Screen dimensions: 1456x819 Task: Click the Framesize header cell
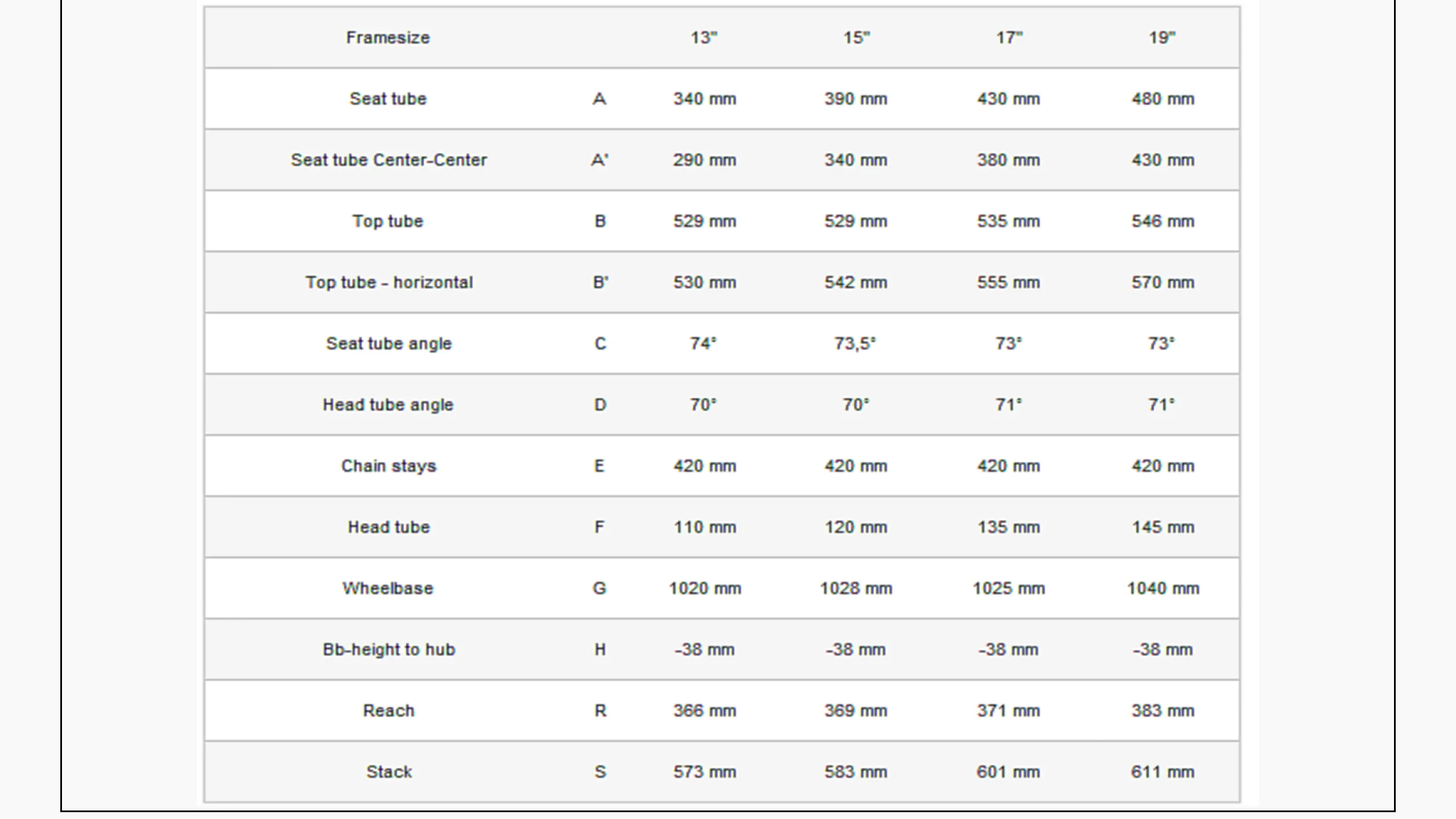[388, 38]
